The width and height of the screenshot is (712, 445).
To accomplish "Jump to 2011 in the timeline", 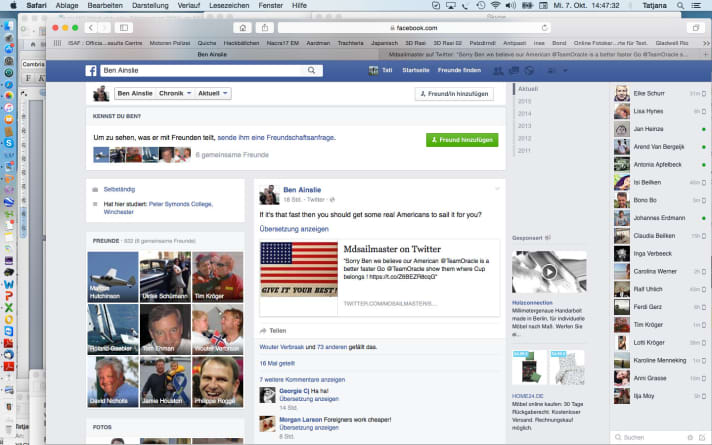I will 524,150.
